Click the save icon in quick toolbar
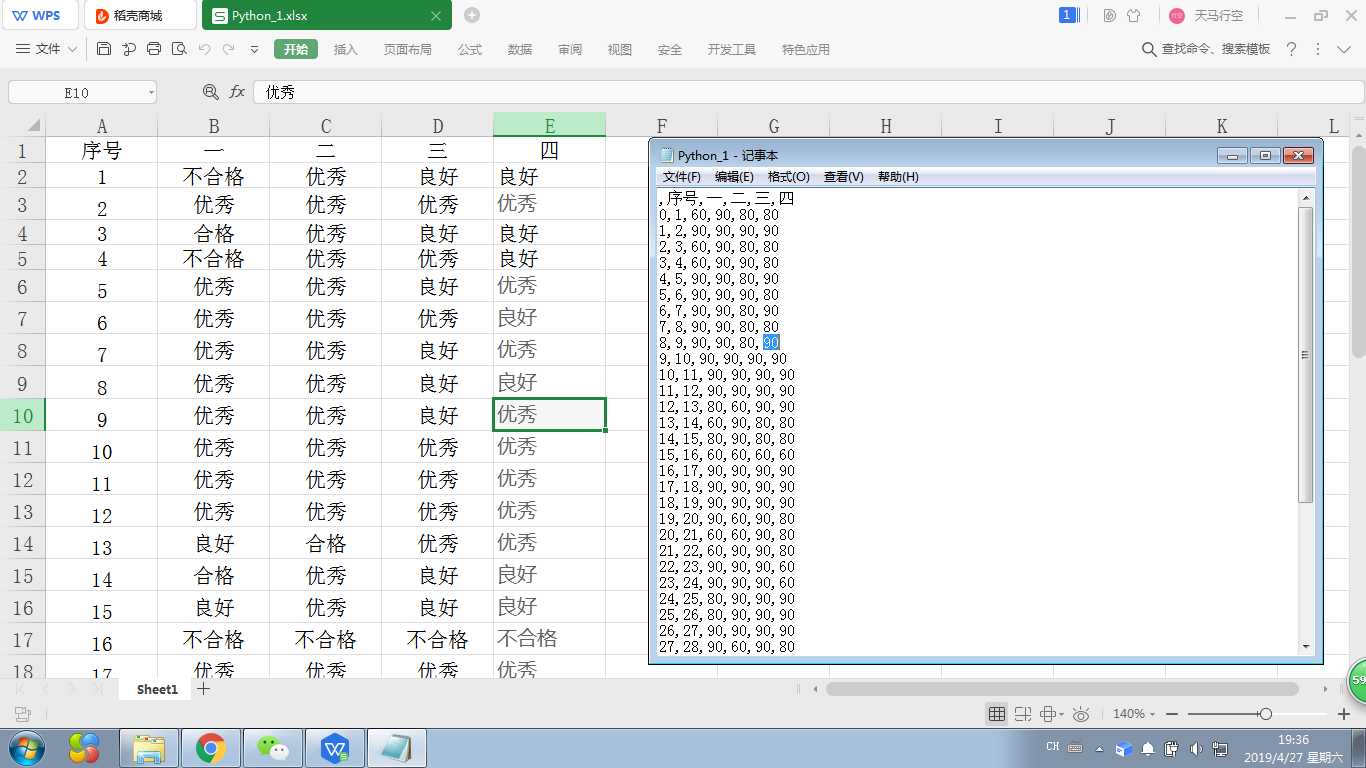This screenshot has height=768, width=1366. tap(104, 49)
